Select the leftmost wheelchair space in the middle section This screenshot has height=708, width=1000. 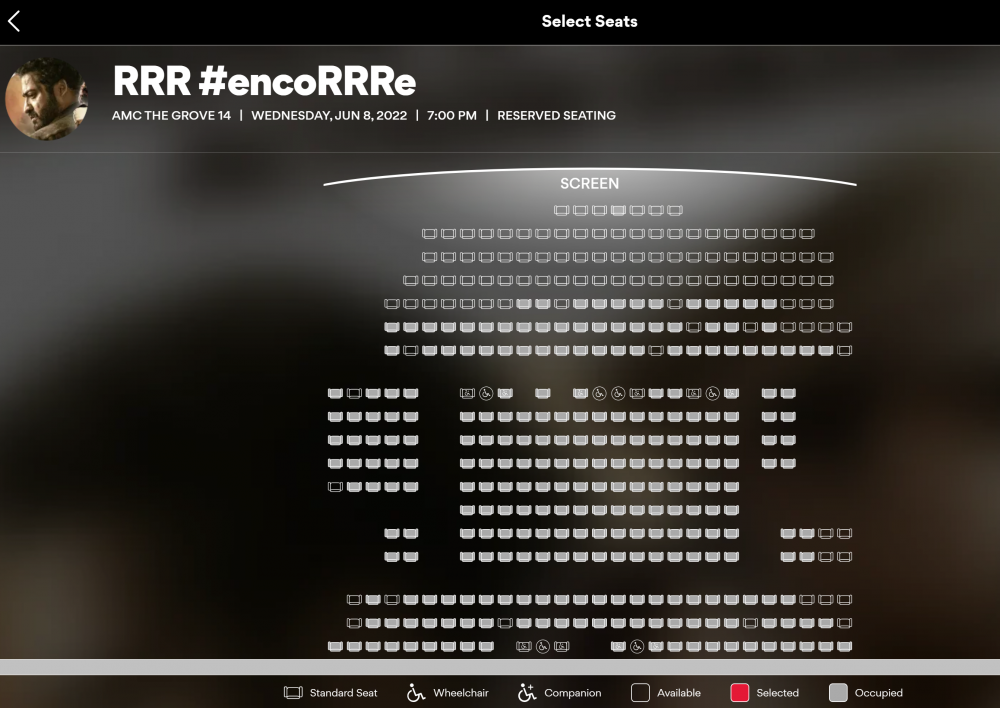pos(486,394)
